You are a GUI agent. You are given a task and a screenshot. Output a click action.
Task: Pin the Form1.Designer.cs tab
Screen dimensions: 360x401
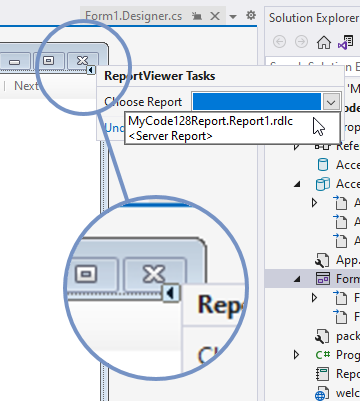coord(197,16)
